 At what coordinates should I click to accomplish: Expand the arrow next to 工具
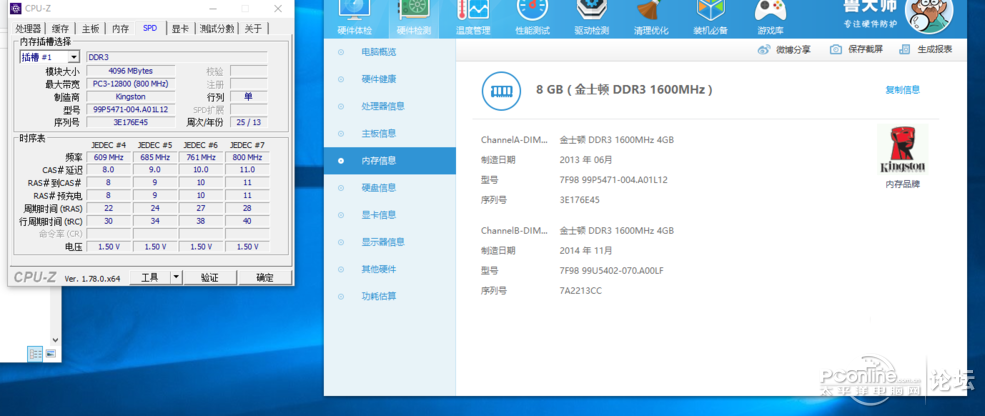click(x=176, y=277)
